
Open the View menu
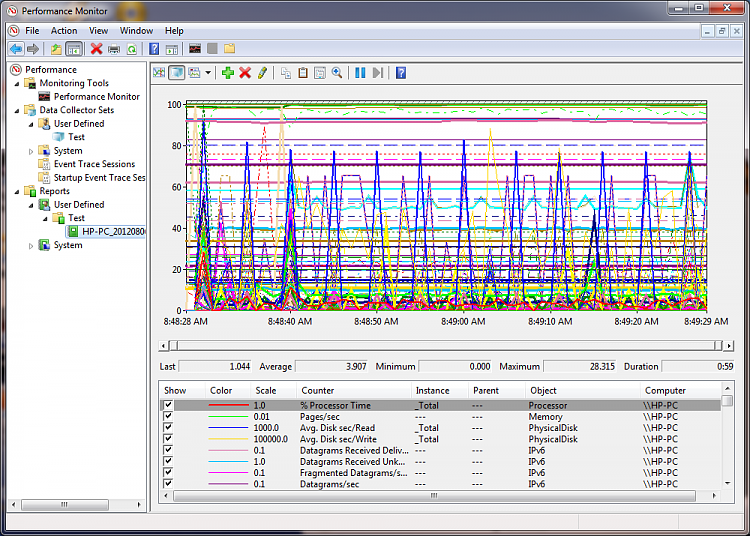click(98, 31)
